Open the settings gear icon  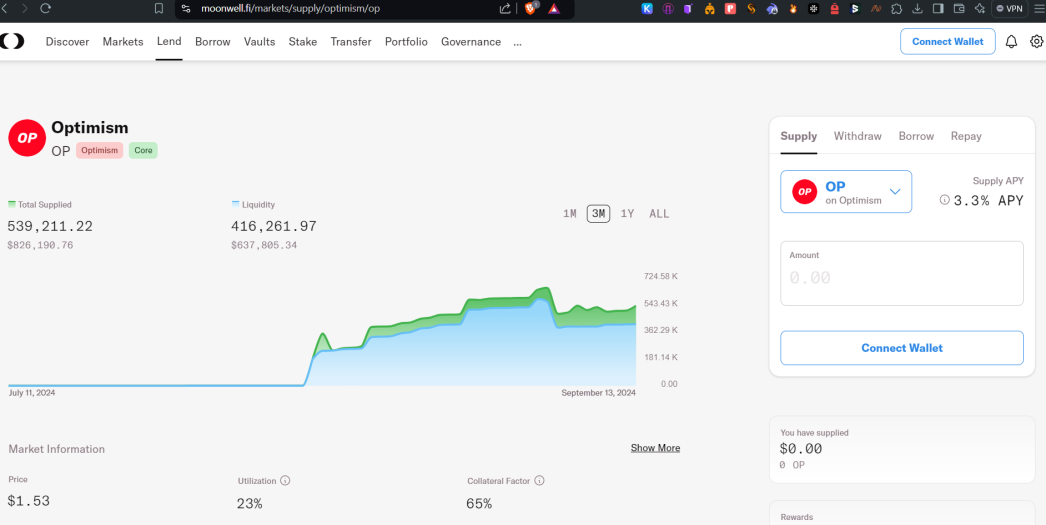(x=1036, y=42)
